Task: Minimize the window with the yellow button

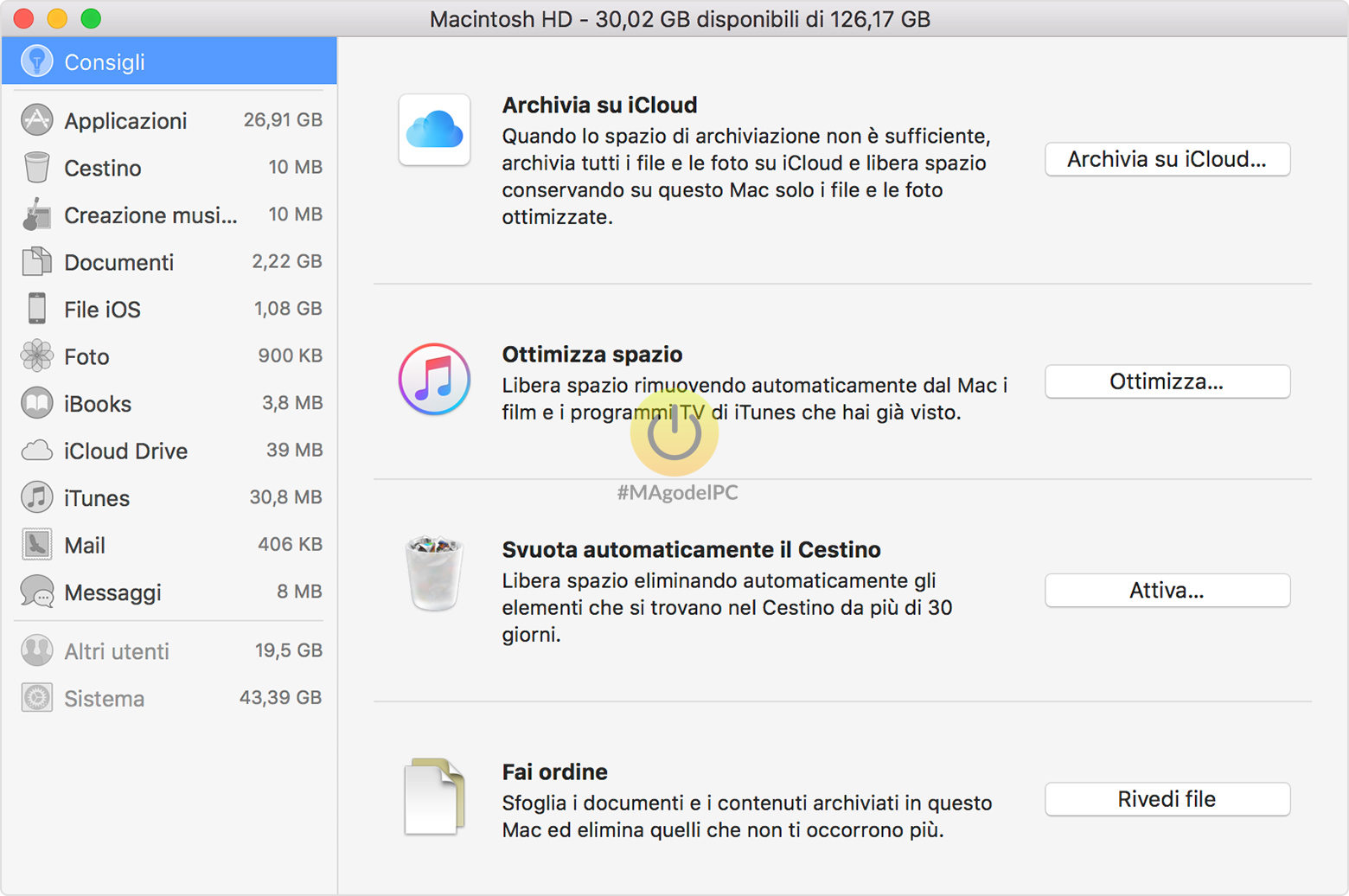Action: [57, 18]
